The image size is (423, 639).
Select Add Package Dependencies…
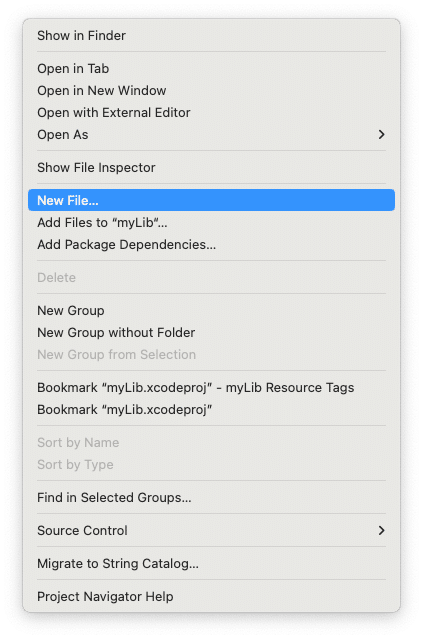point(211,245)
